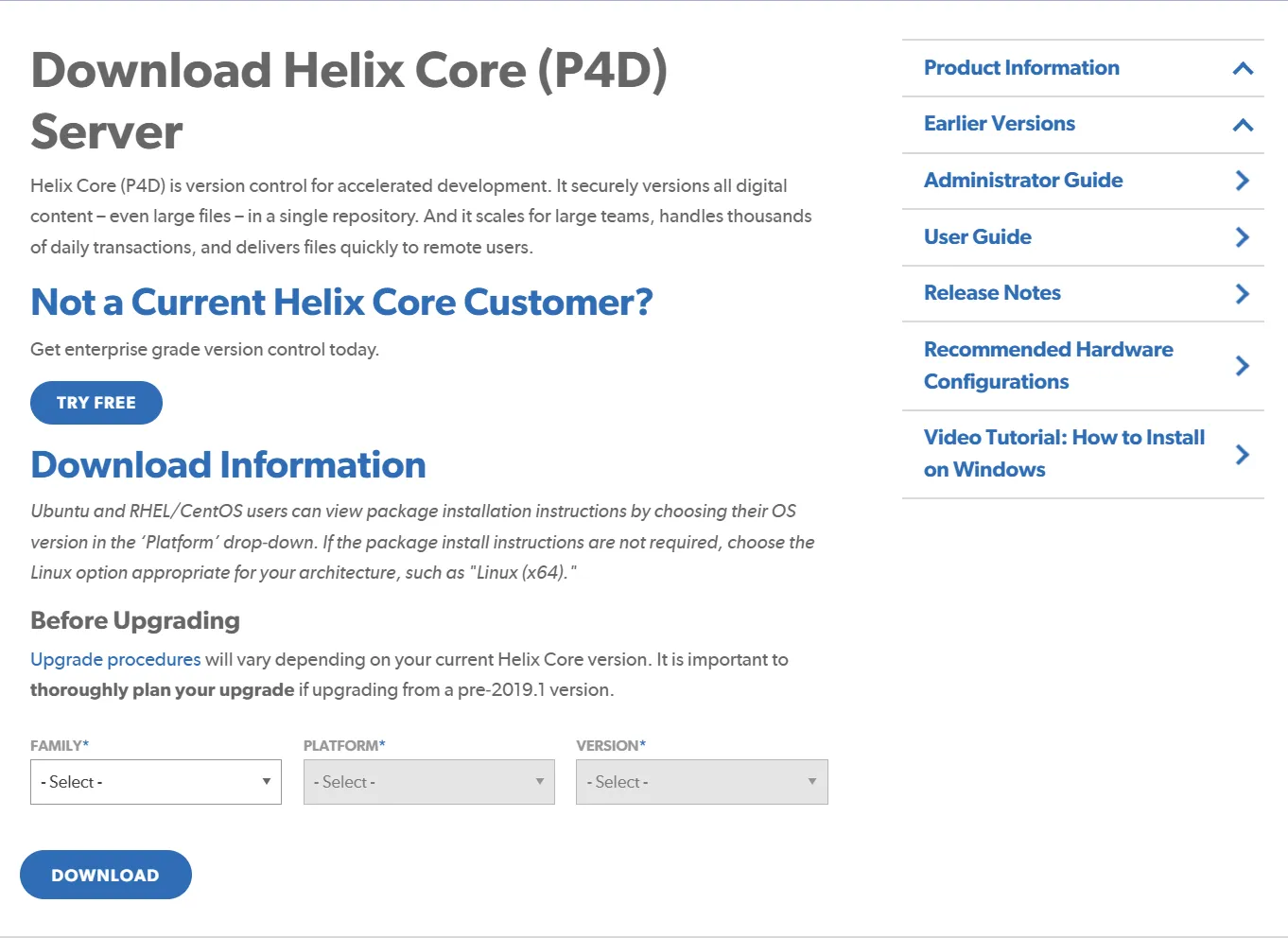Collapse the Earlier Versions chevron
Screen dimensions: 1288x938
click(x=1244, y=125)
